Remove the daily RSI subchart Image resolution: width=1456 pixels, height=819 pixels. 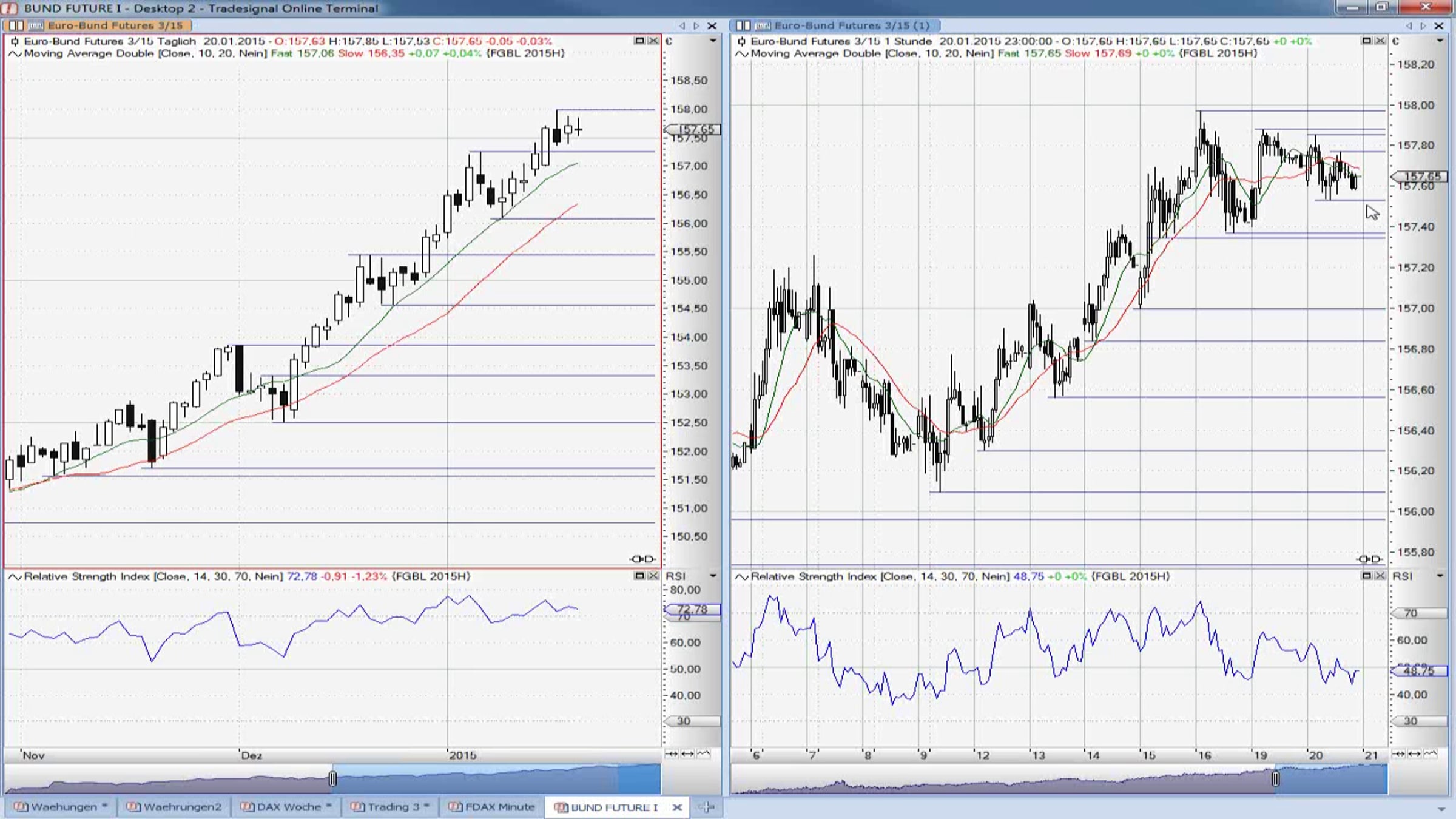click(x=653, y=576)
